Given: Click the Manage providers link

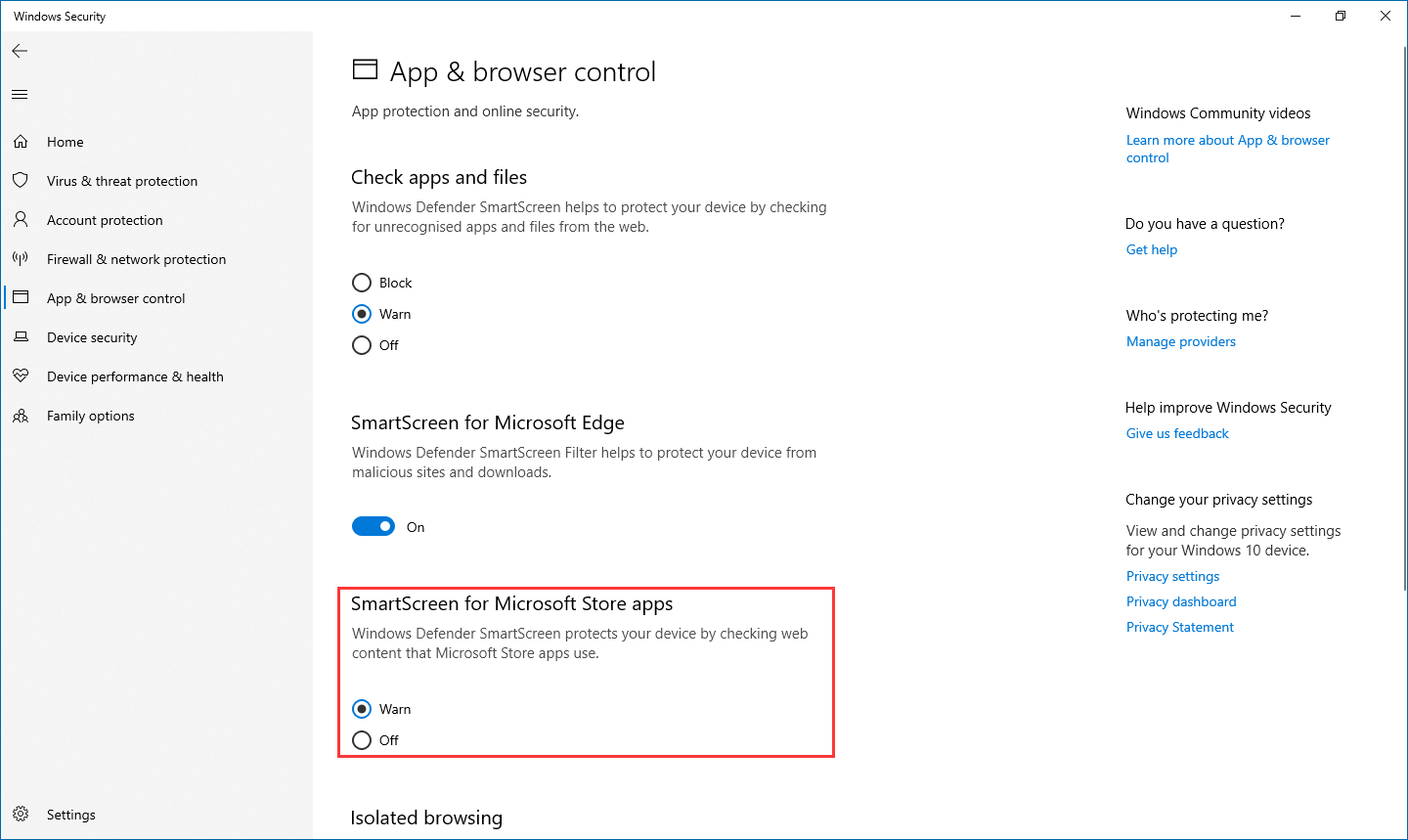Looking at the screenshot, I should tap(1181, 341).
